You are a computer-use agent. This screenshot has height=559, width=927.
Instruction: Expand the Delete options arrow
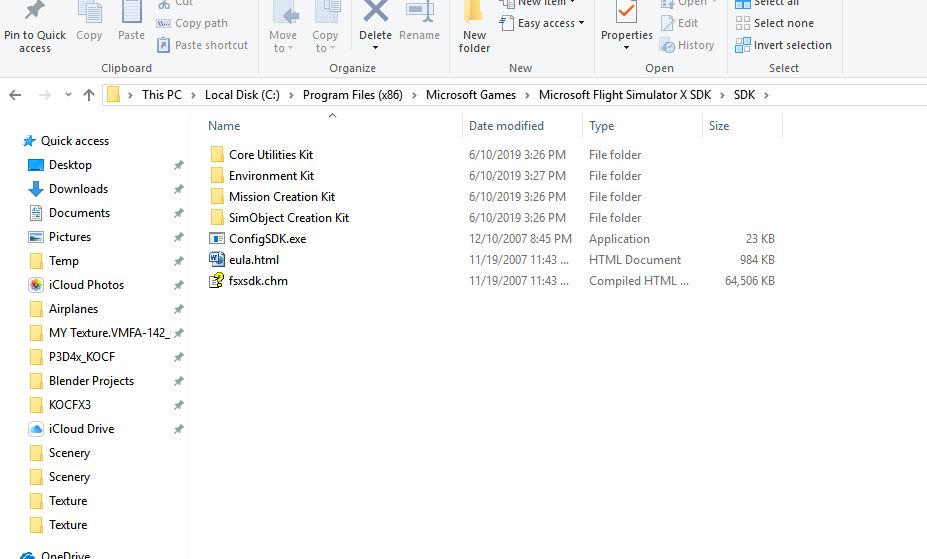375,48
